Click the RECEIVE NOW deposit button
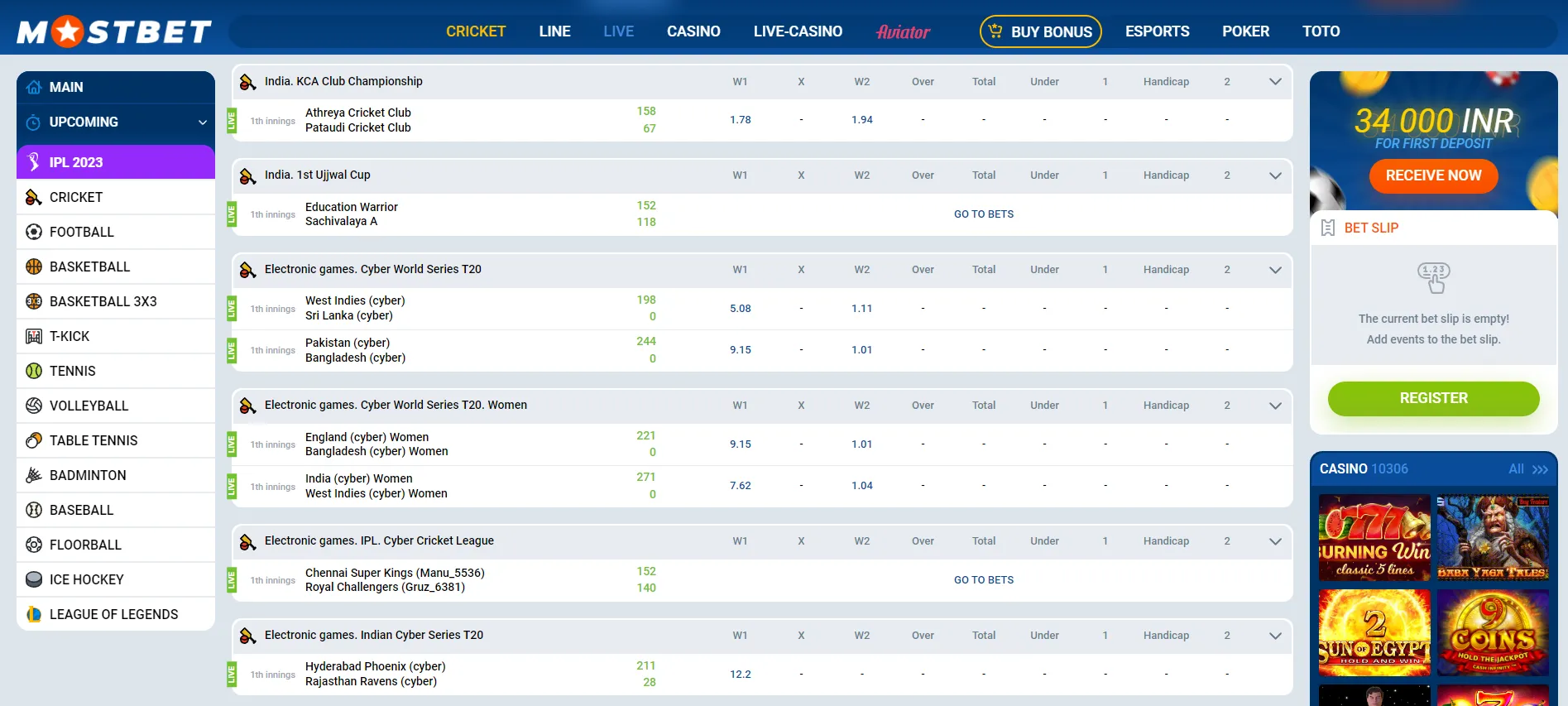This screenshot has width=1568, height=706. coord(1433,175)
